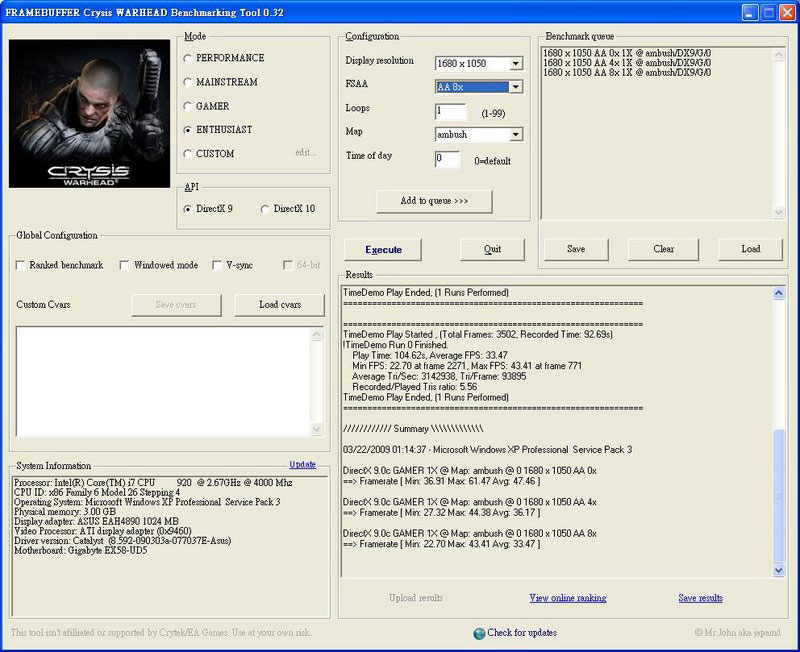
Task: Open the FSAA dropdown
Action: [x=516, y=87]
